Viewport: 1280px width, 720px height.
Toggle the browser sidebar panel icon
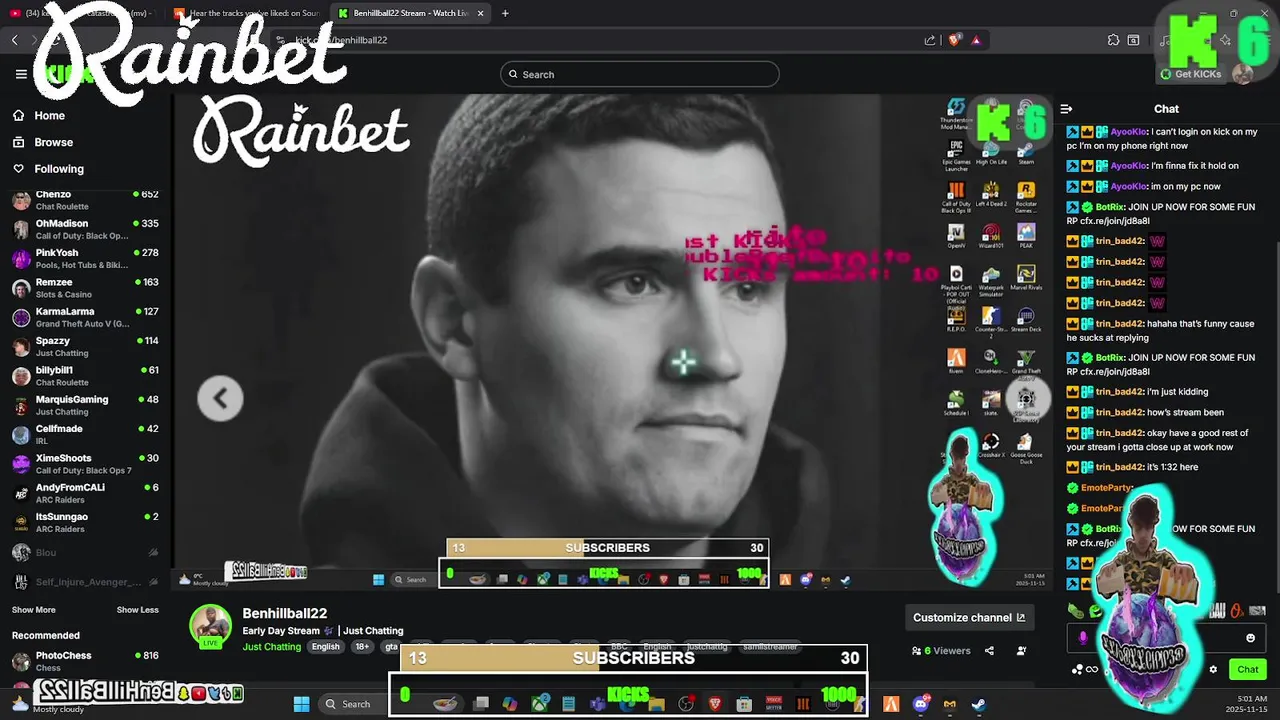tap(1134, 40)
